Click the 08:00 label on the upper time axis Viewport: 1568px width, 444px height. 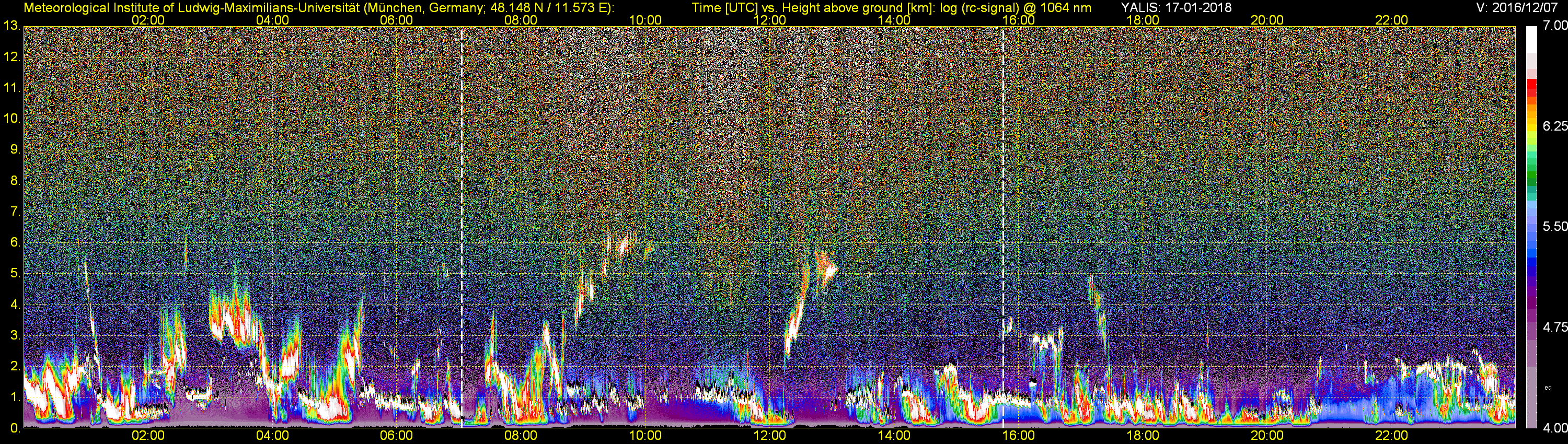521,20
